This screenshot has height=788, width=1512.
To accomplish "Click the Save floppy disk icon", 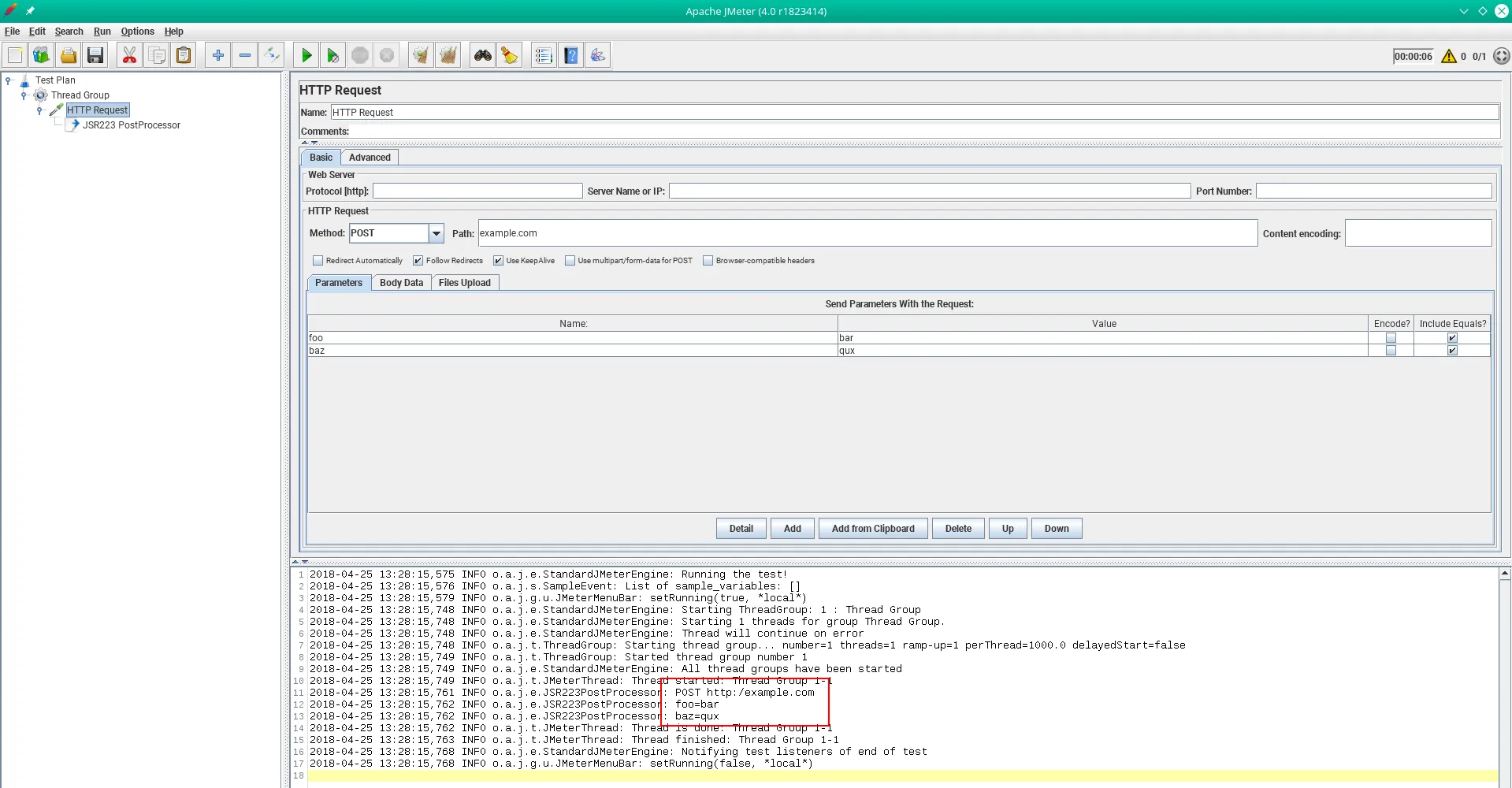I will tap(95, 55).
